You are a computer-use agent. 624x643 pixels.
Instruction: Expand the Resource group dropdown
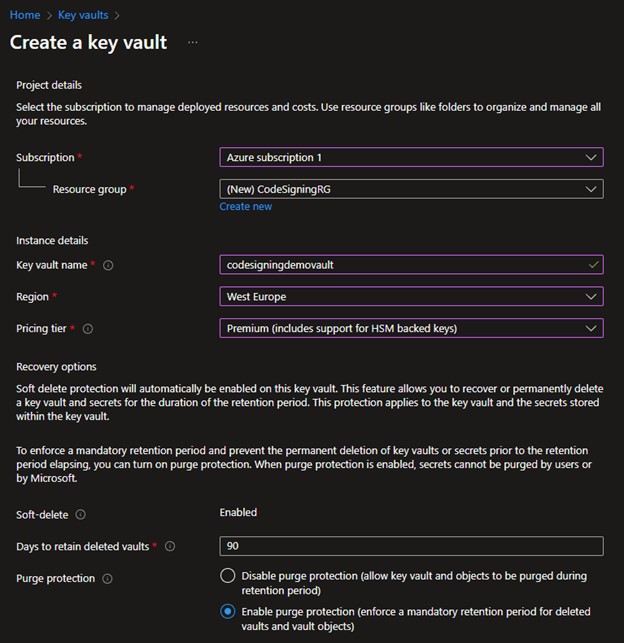pyautogui.click(x=411, y=189)
